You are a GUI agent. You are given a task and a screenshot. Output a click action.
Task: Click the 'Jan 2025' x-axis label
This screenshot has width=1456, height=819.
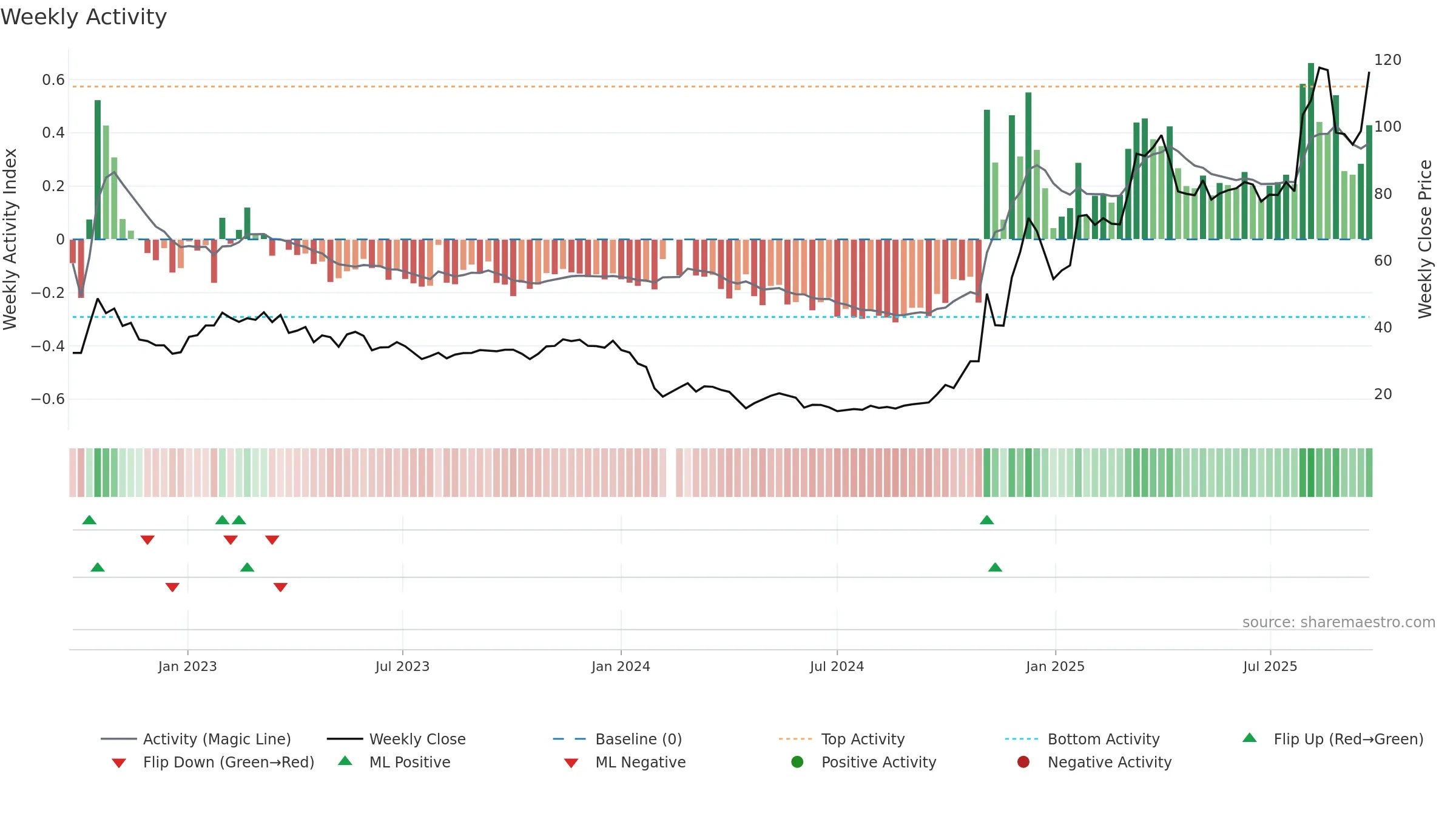[1055, 667]
